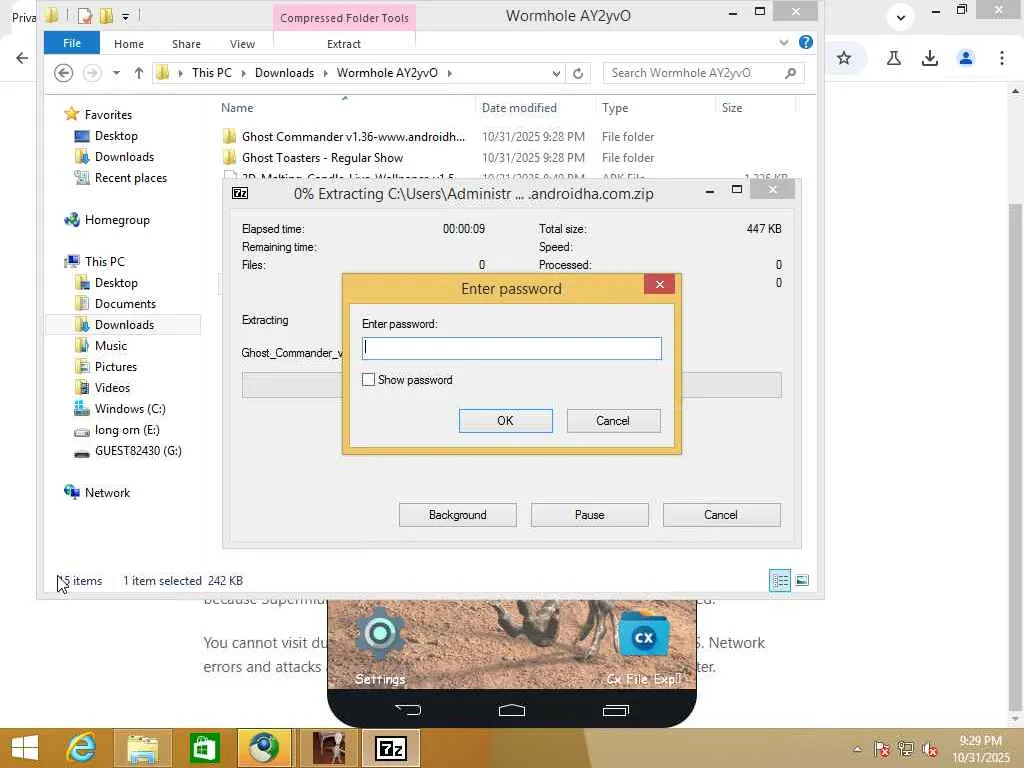Screen dimensions: 1024x768
Task: Sort files by Size column
Action: click(x=732, y=108)
